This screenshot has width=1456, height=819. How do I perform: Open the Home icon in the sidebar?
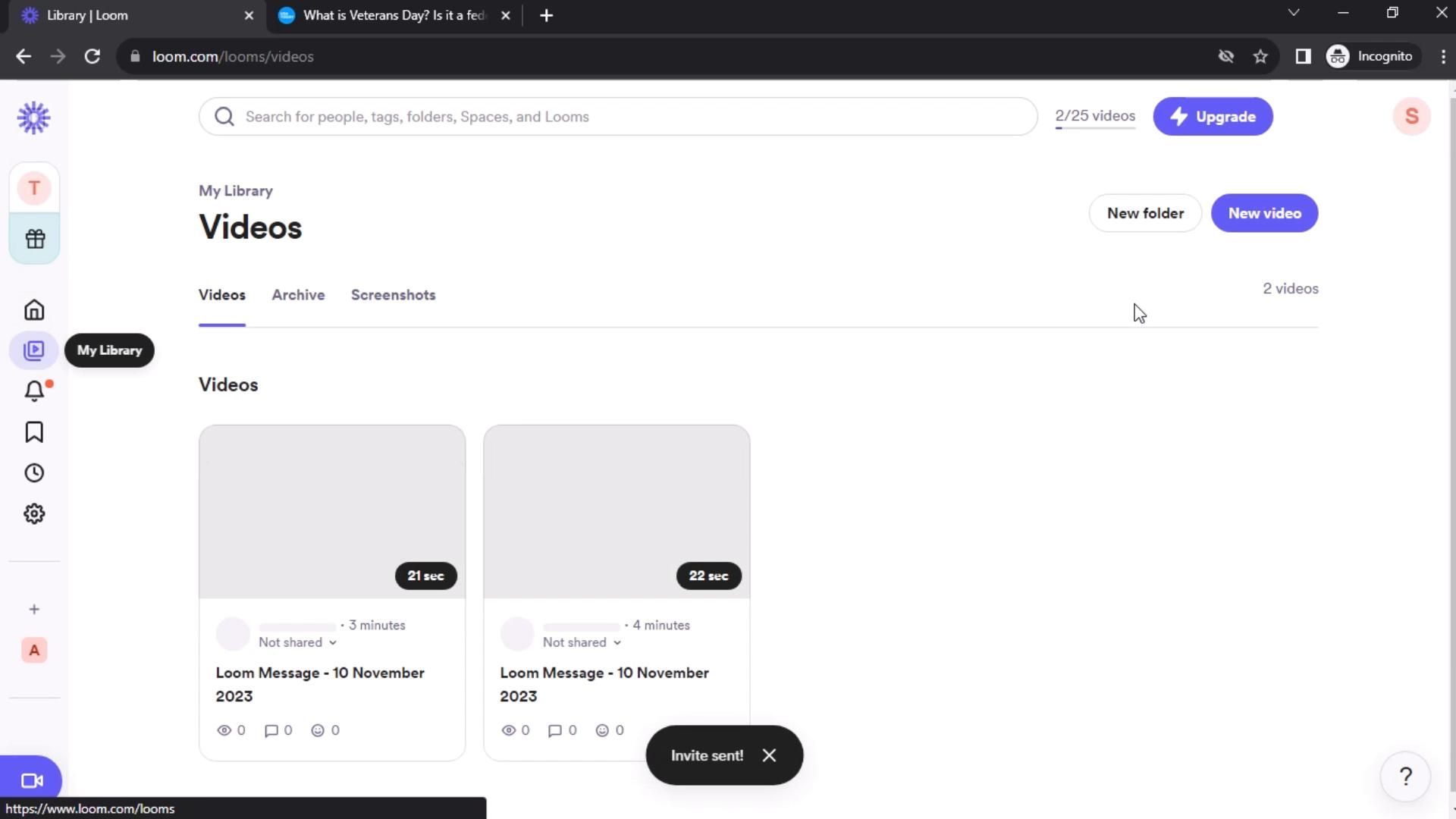[34, 310]
